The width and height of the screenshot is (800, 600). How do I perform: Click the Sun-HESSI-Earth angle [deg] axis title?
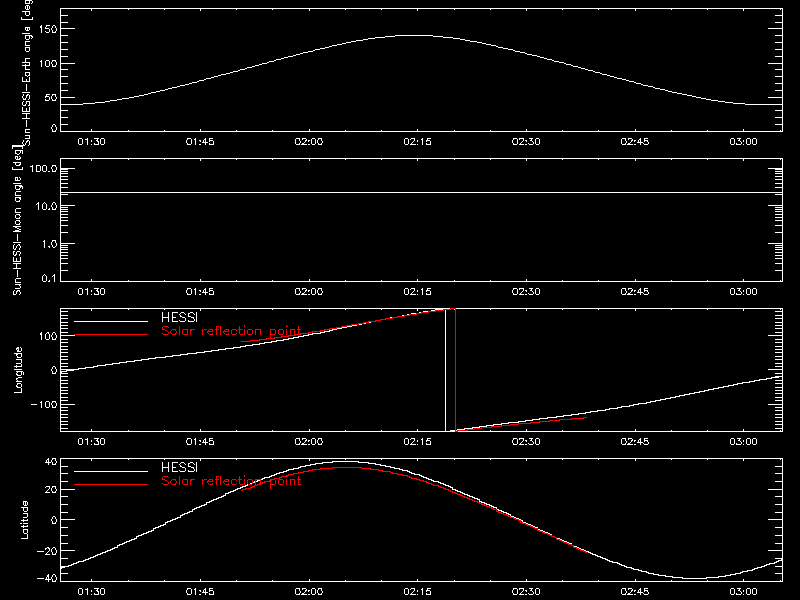pos(27,73)
